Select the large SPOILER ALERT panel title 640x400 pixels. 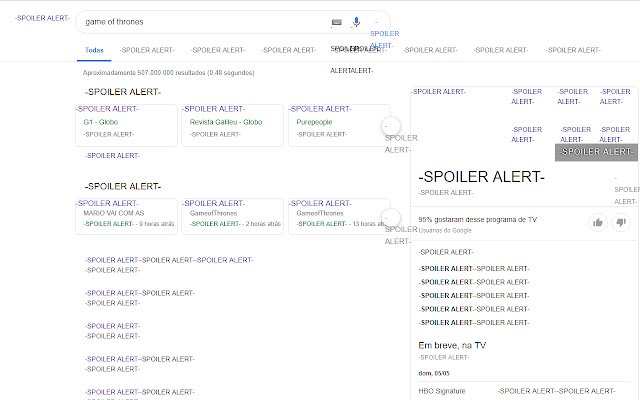(482, 177)
